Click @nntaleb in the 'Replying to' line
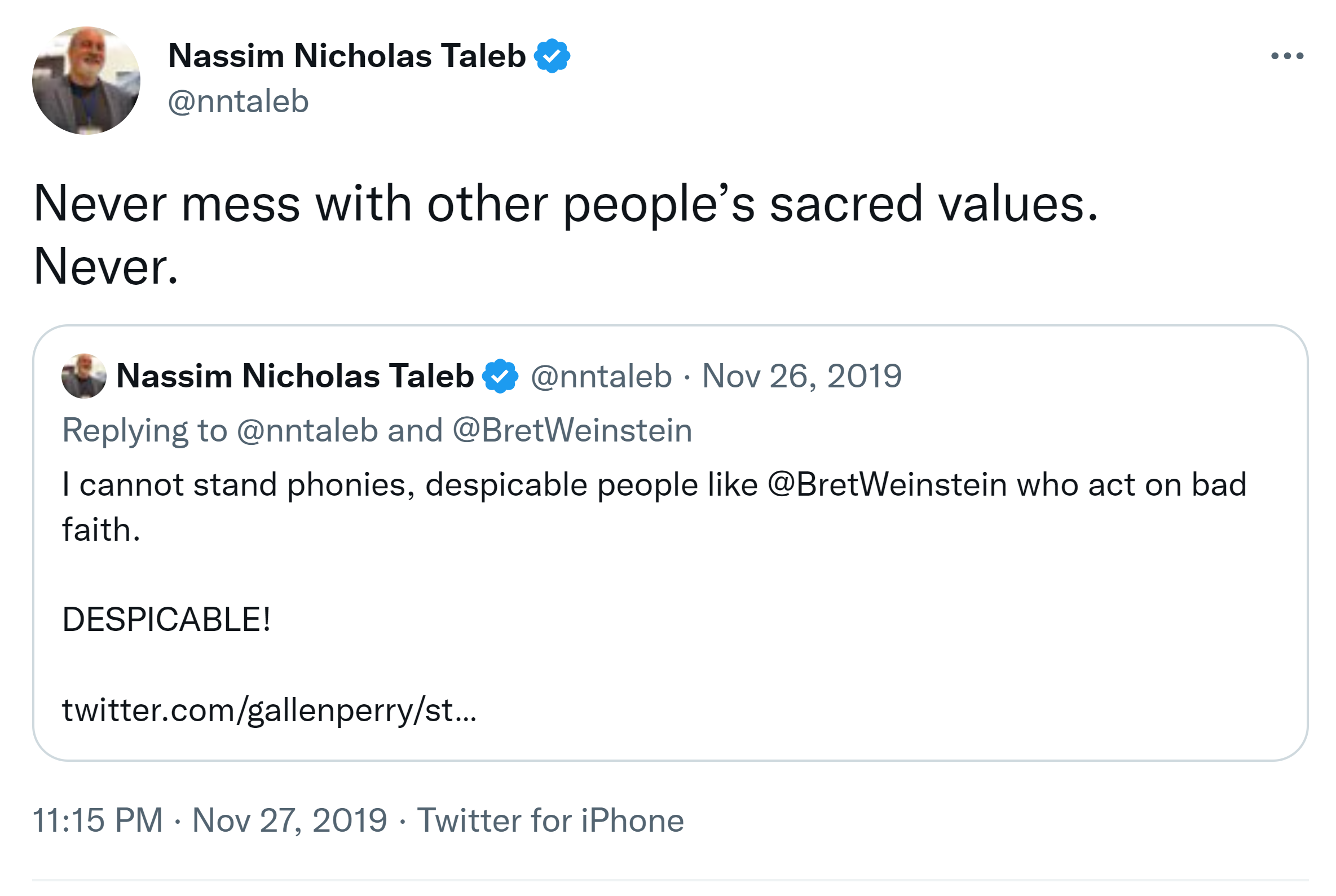This screenshot has width=1336, height=896. (x=307, y=430)
